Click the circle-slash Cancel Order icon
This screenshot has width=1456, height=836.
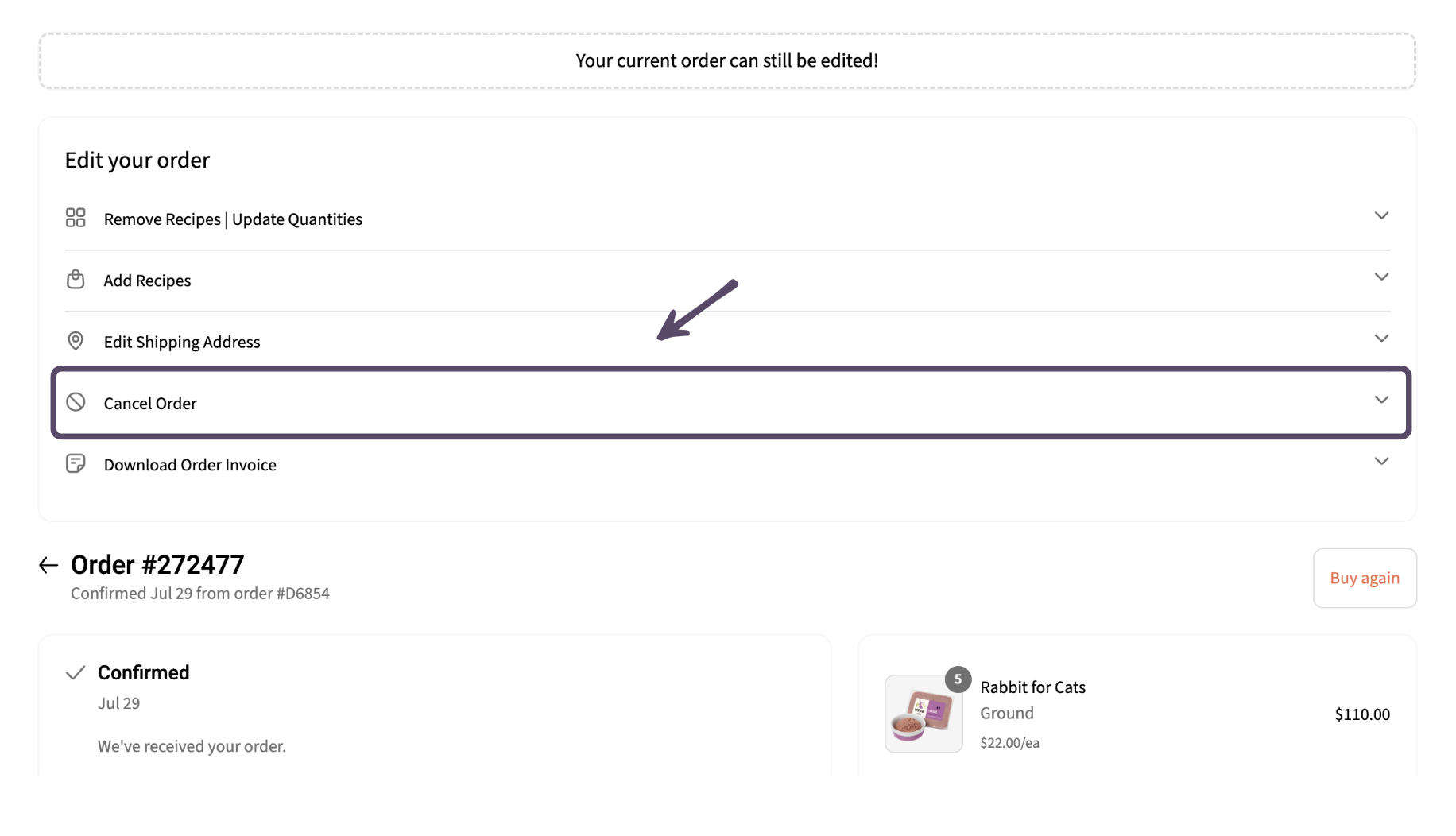(76, 402)
